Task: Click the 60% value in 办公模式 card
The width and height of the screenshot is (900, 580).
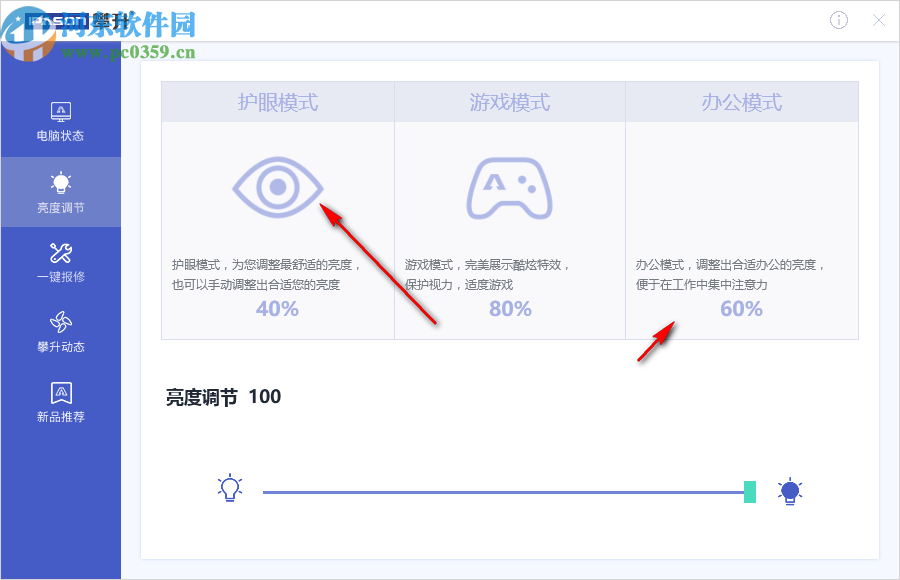Action: [741, 309]
